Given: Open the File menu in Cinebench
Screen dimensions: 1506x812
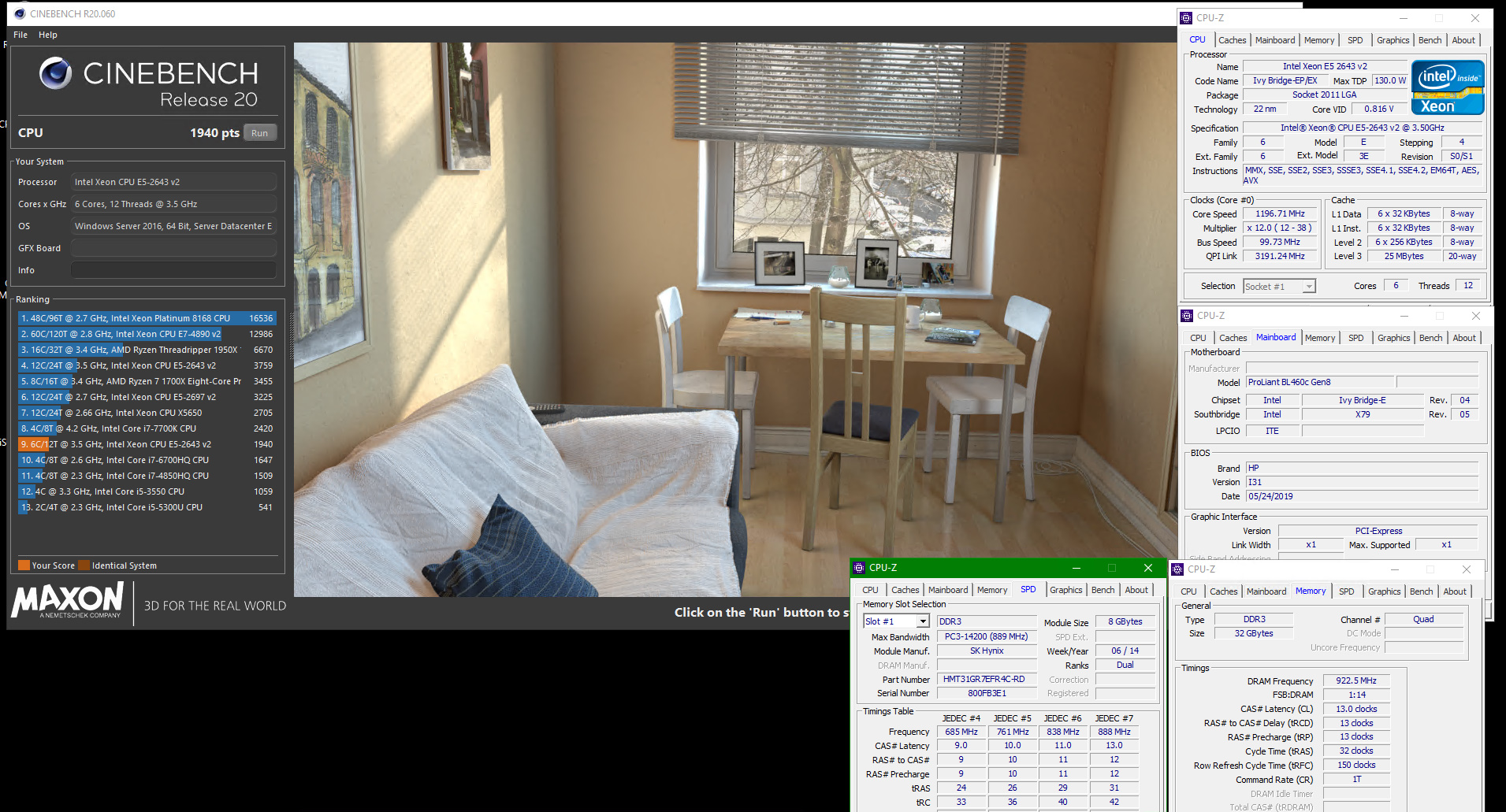Looking at the screenshot, I should [20, 35].
